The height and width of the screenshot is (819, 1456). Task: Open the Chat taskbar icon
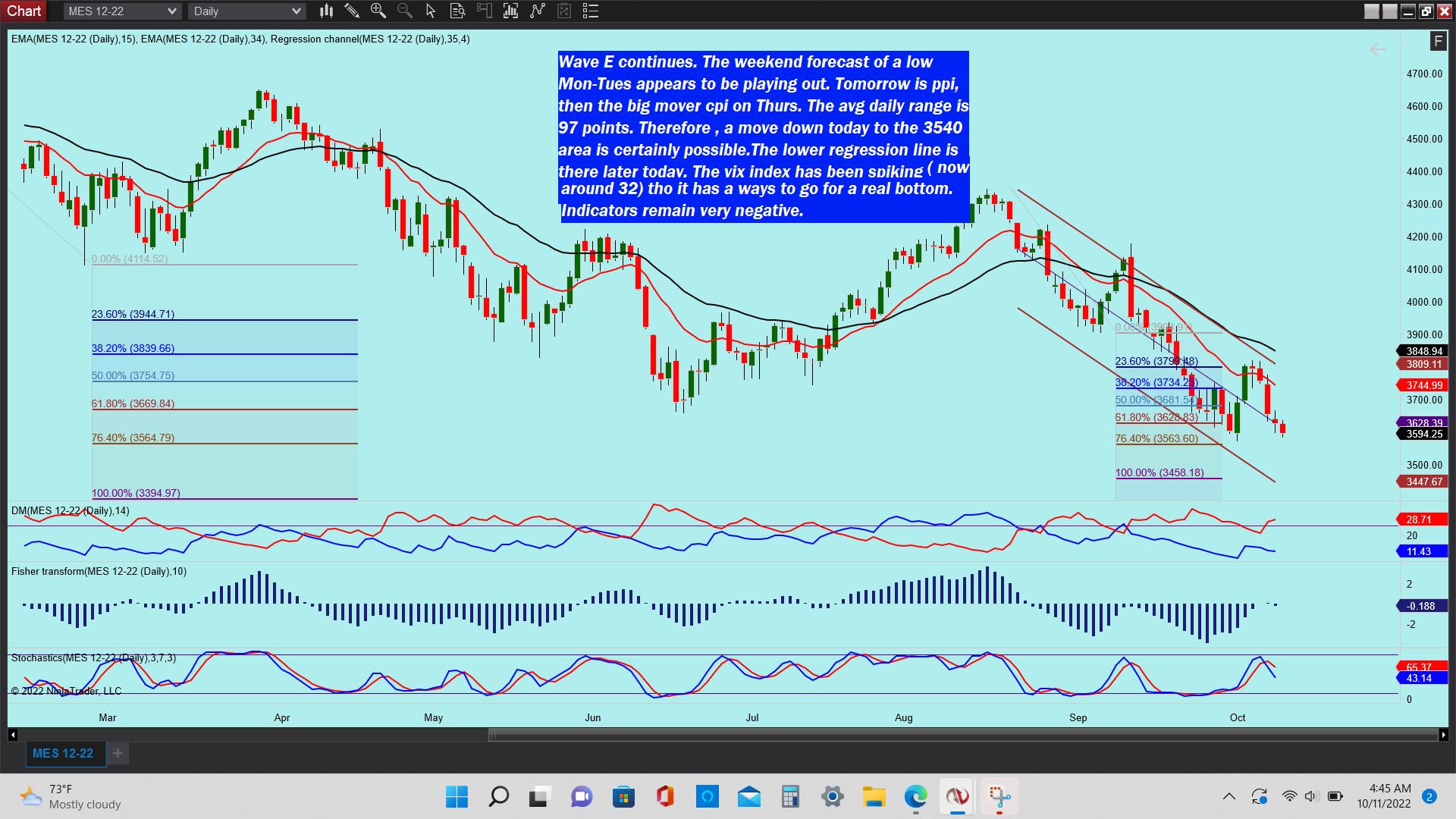[x=582, y=796]
